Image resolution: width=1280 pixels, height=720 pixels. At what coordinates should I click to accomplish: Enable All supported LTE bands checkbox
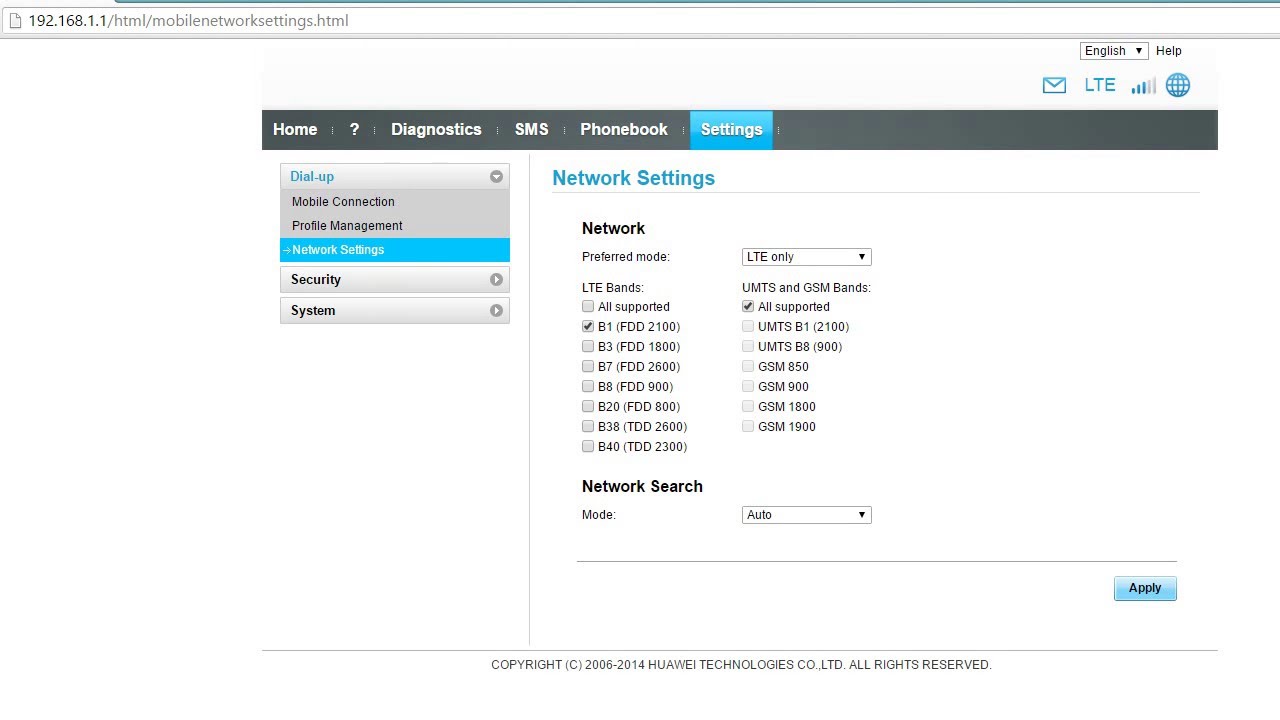(588, 307)
